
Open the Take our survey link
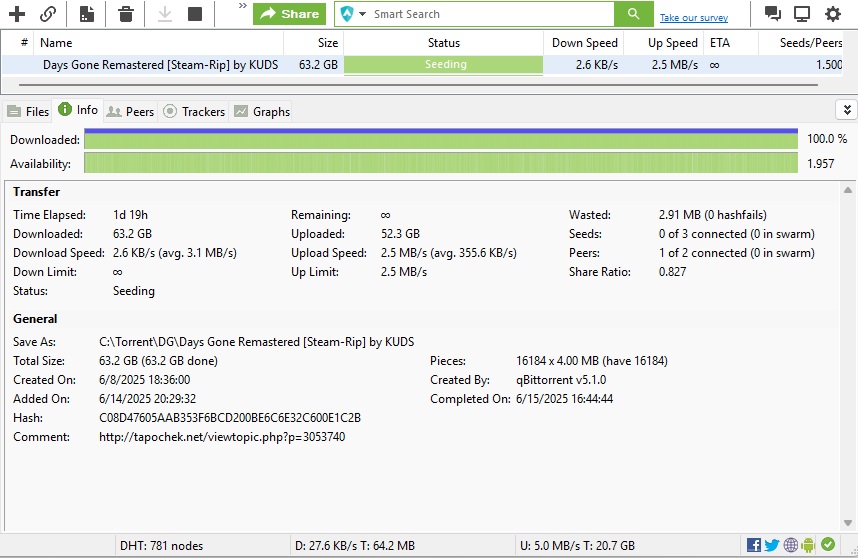[694, 18]
